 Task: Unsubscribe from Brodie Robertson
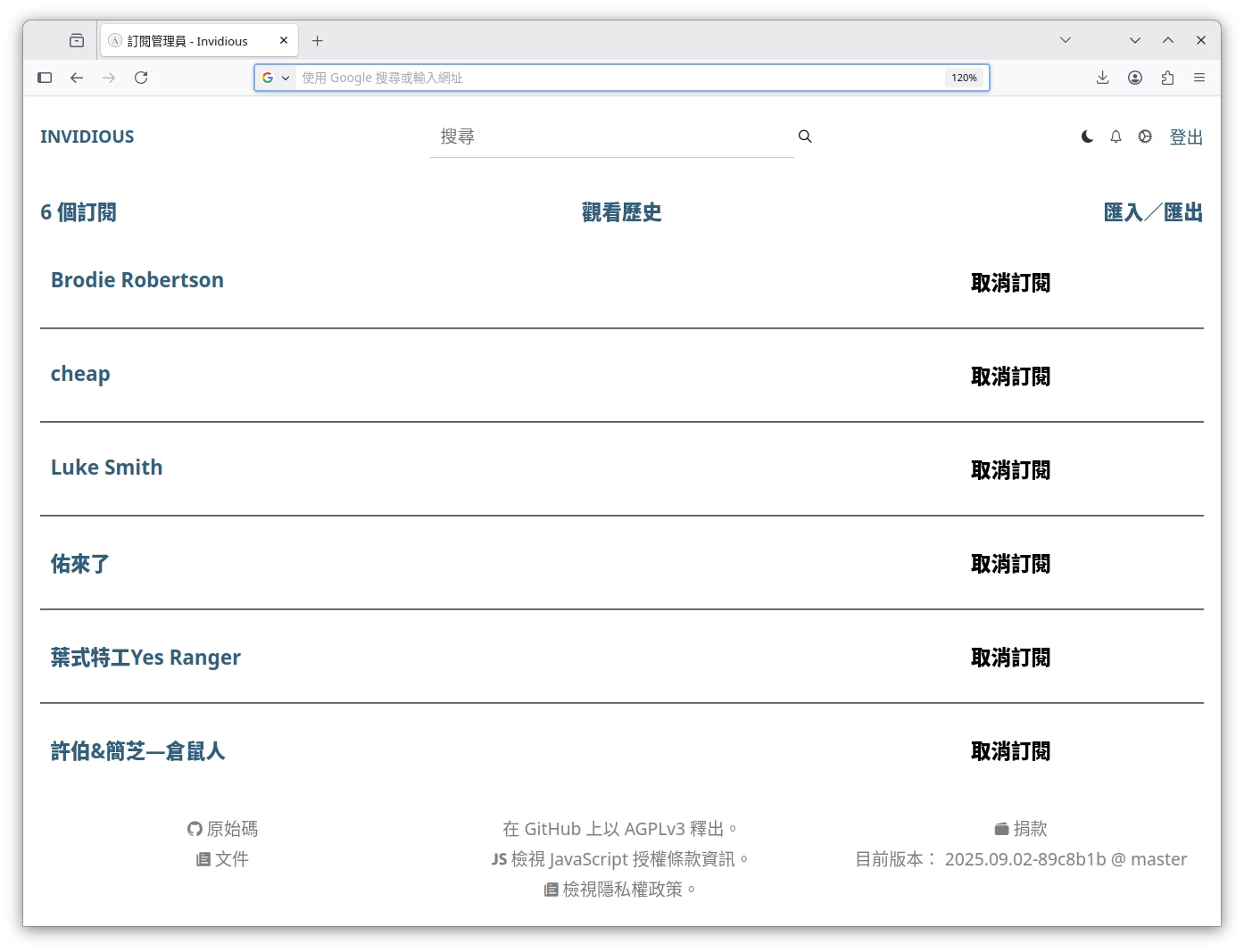coord(1010,283)
